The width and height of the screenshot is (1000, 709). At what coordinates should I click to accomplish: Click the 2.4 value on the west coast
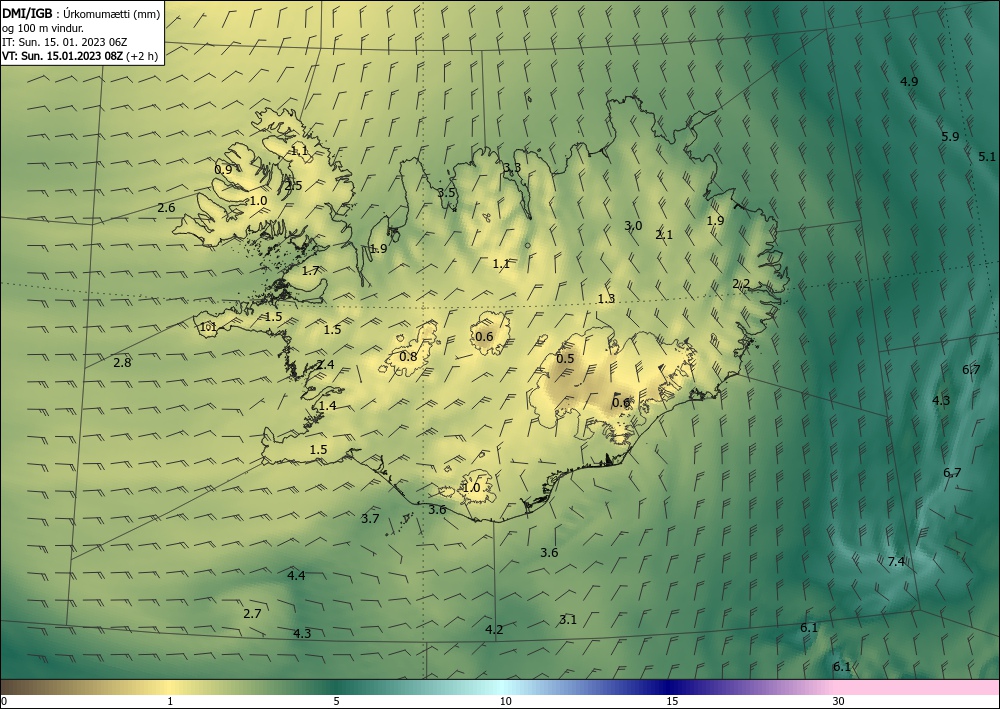pyautogui.click(x=325, y=365)
